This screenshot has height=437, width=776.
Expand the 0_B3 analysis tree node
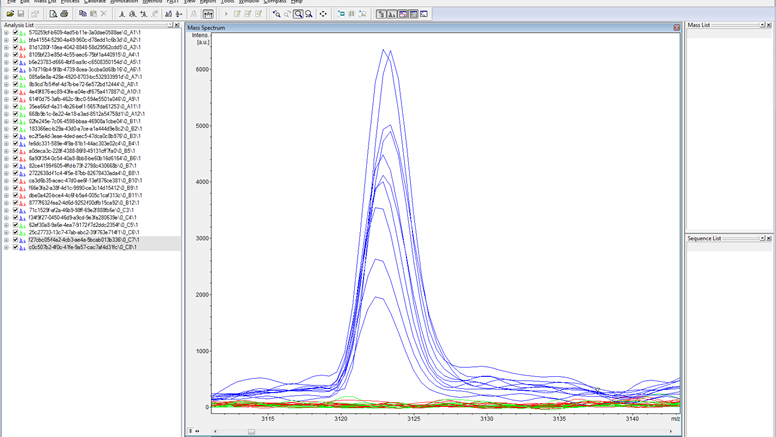click(x=6, y=136)
